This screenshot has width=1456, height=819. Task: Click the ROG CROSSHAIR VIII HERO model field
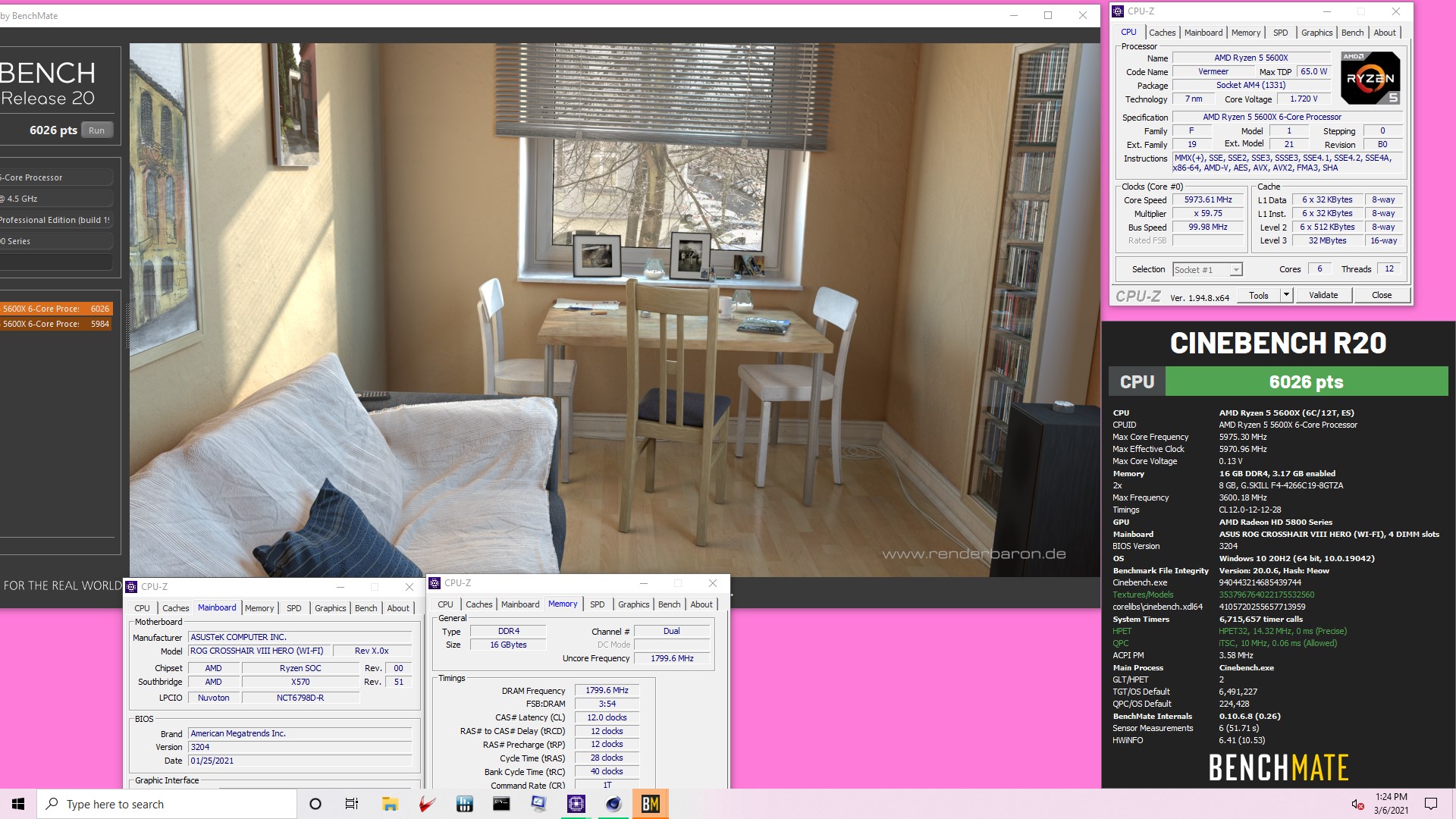click(260, 651)
